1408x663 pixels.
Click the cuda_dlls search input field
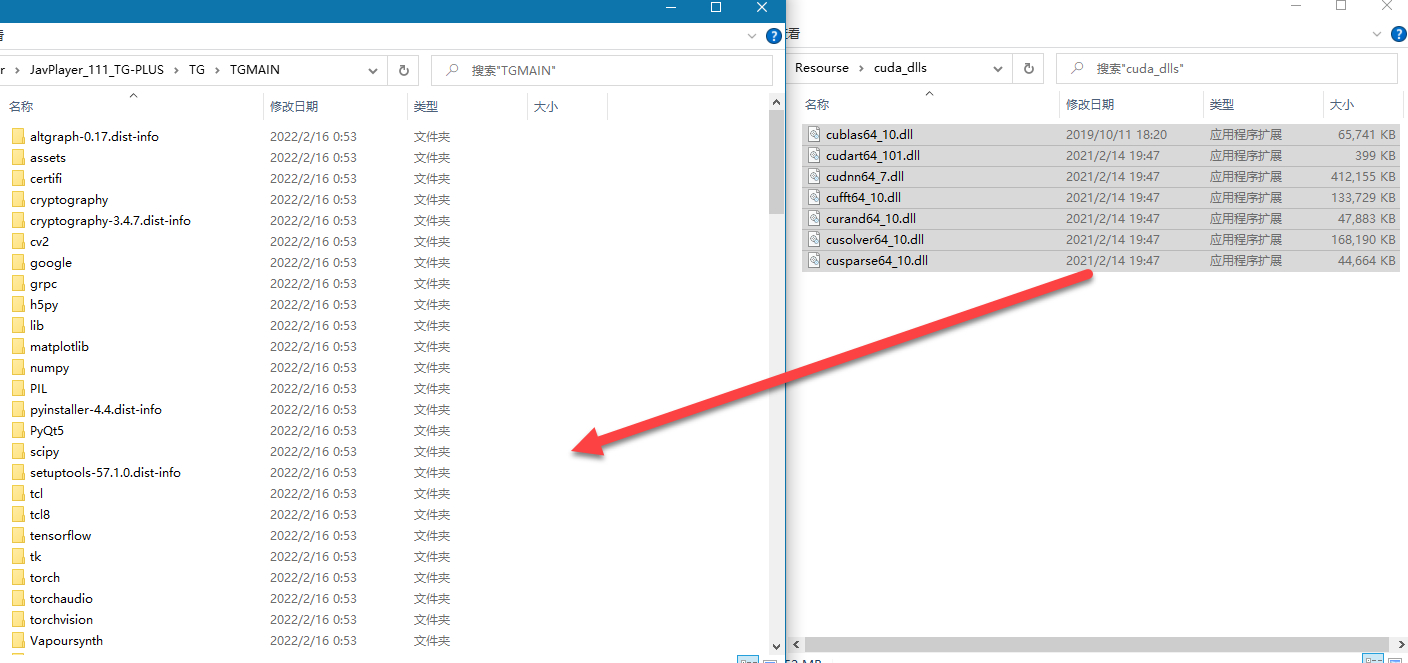(1227, 68)
